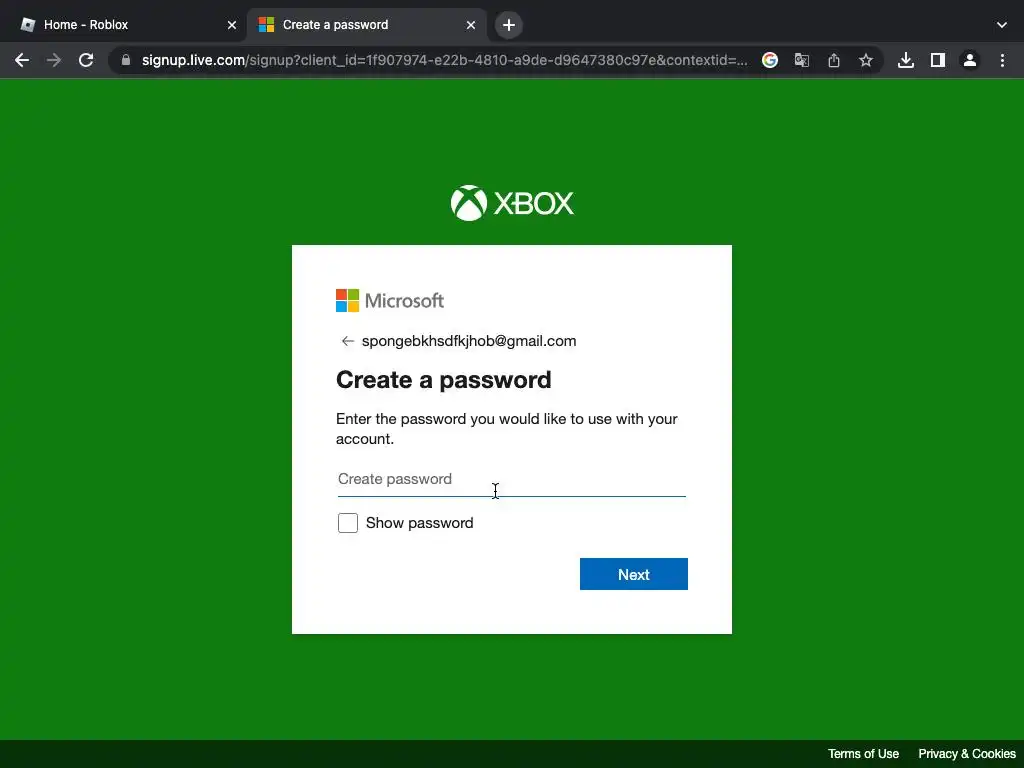Open the downloads icon
Viewport: 1024px width, 768px height.
[906, 60]
